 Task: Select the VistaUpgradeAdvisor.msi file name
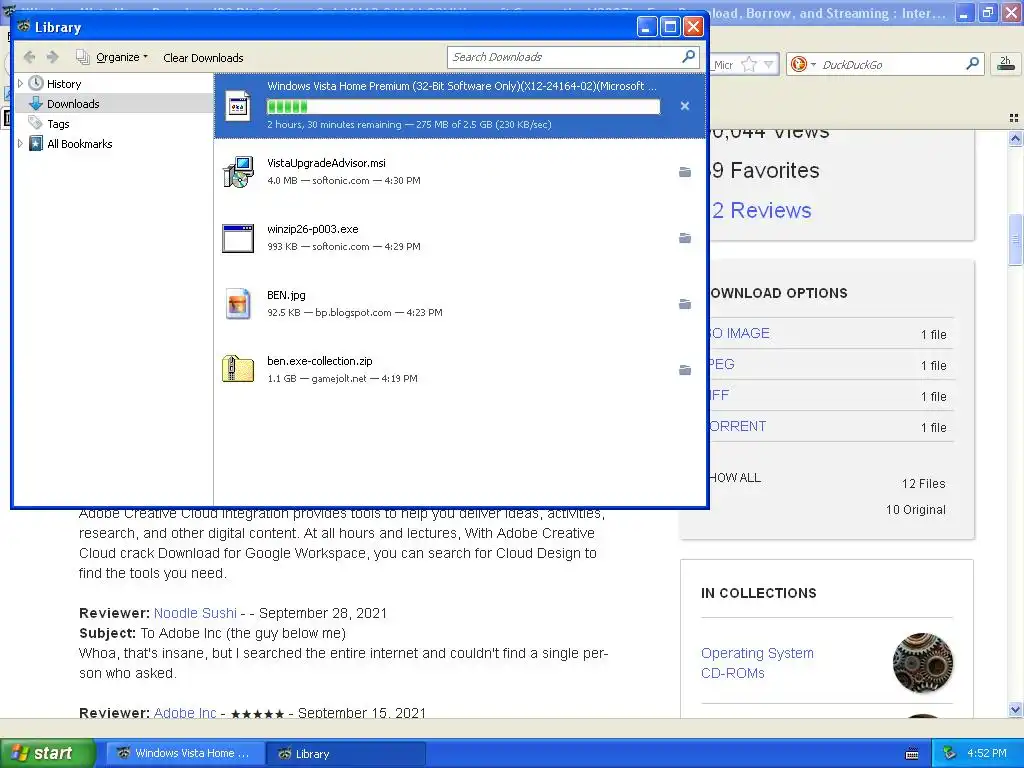[327, 163]
